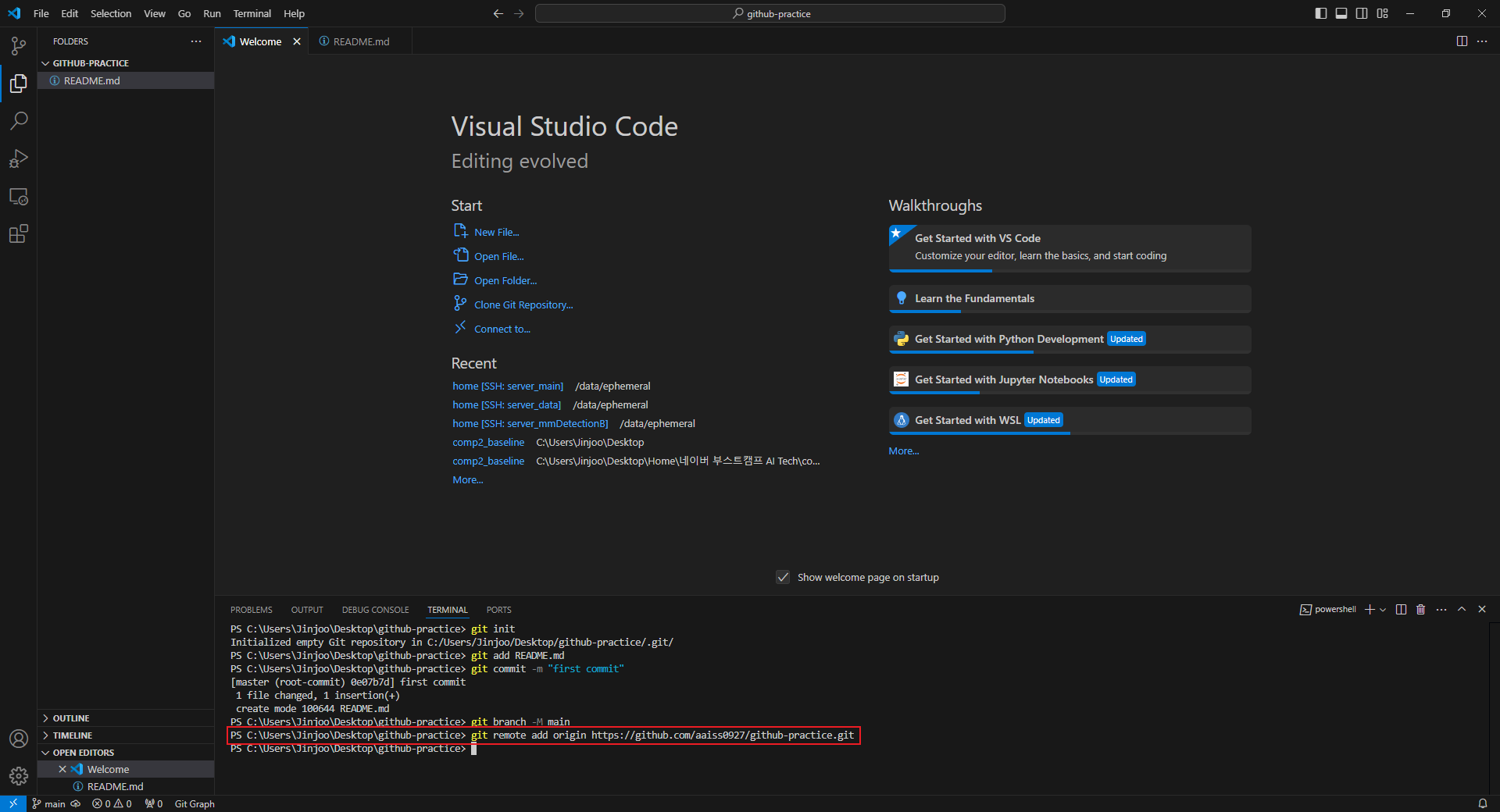
Task: Expand the OUTLINE section
Action: (x=71, y=718)
